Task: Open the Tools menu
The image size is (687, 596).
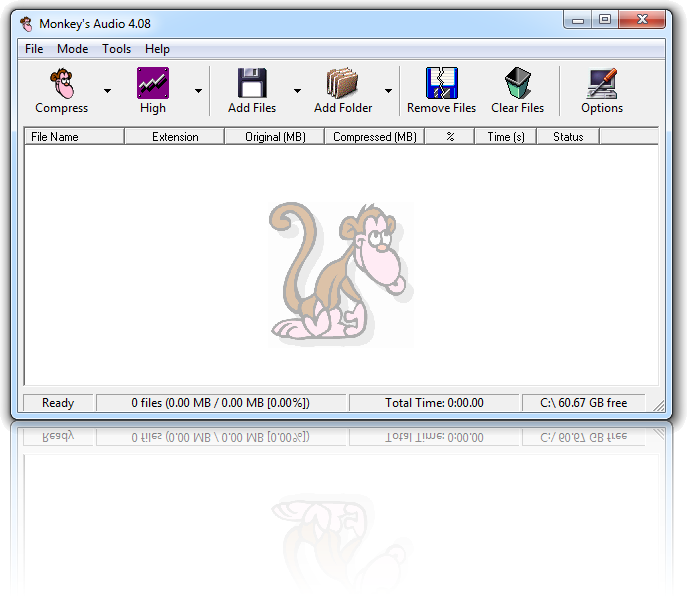Action: point(116,49)
